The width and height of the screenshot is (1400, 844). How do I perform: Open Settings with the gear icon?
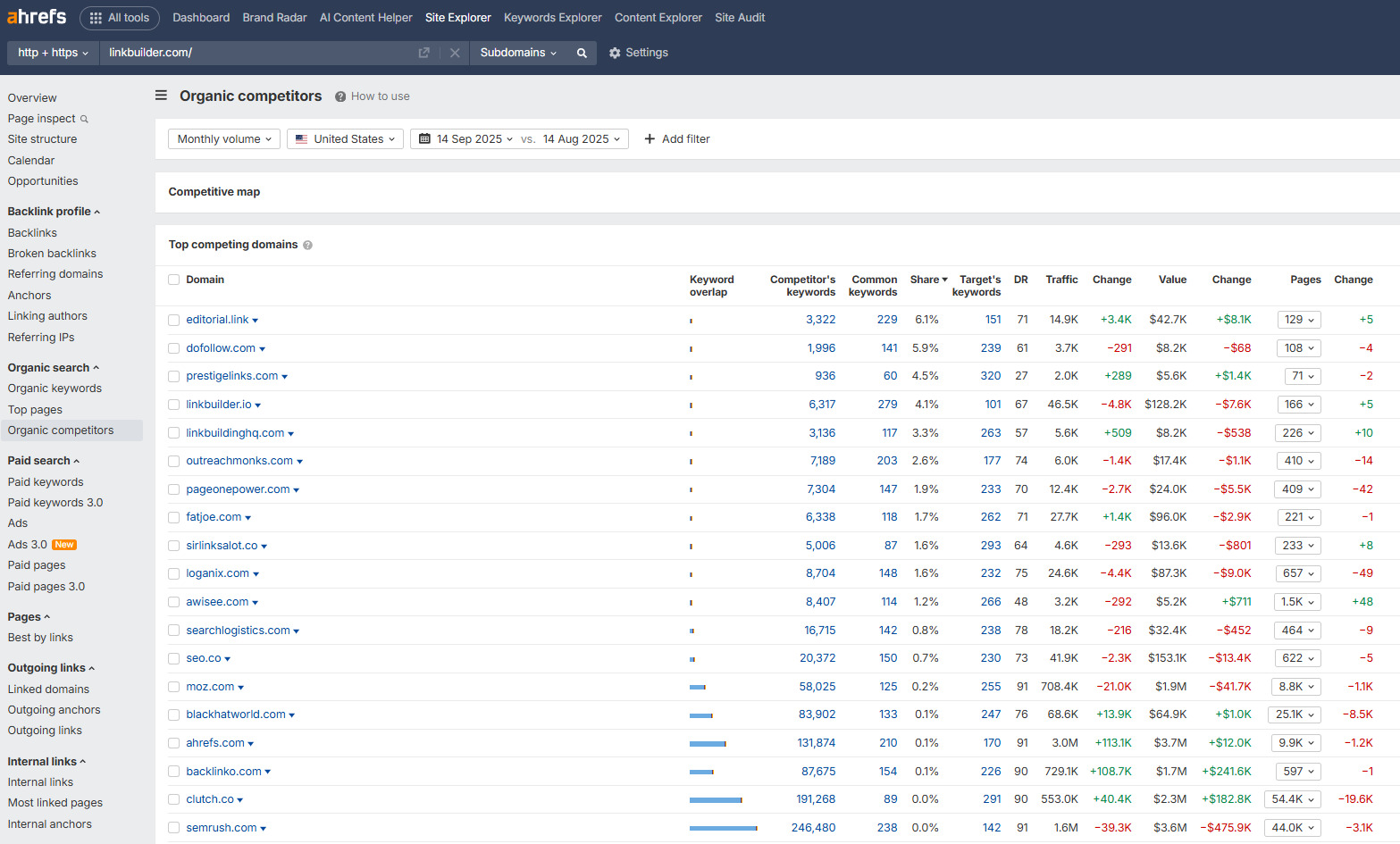[615, 53]
